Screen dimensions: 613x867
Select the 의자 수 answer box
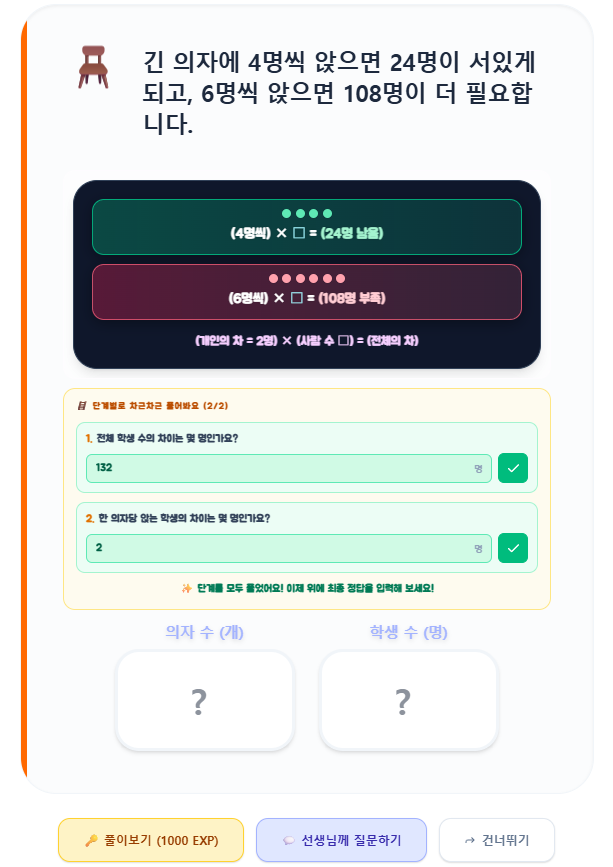click(205, 701)
